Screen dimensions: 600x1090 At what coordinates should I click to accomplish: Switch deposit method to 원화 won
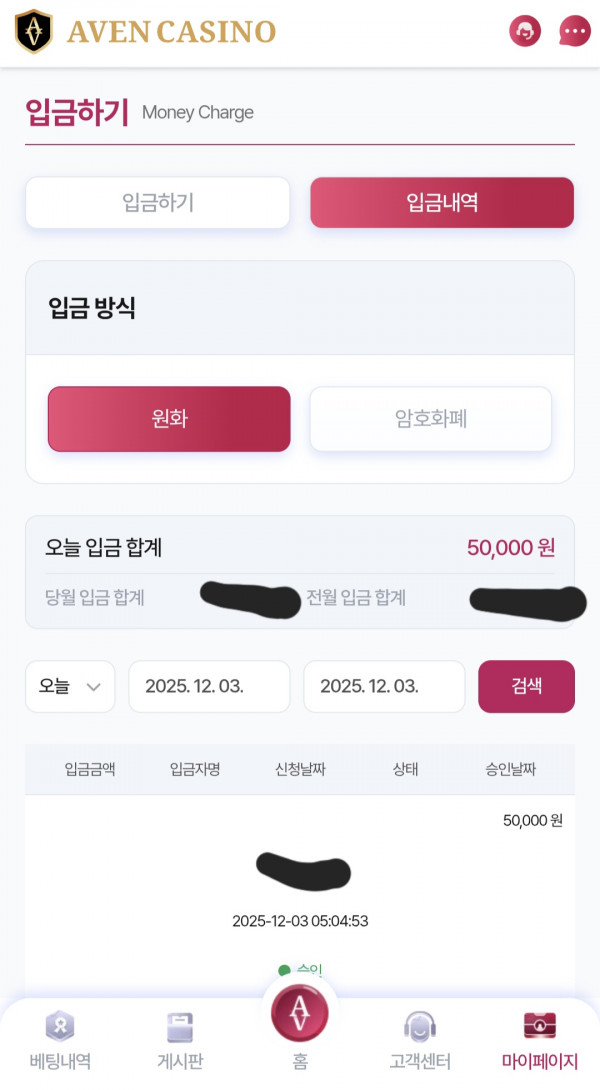pos(168,419)
